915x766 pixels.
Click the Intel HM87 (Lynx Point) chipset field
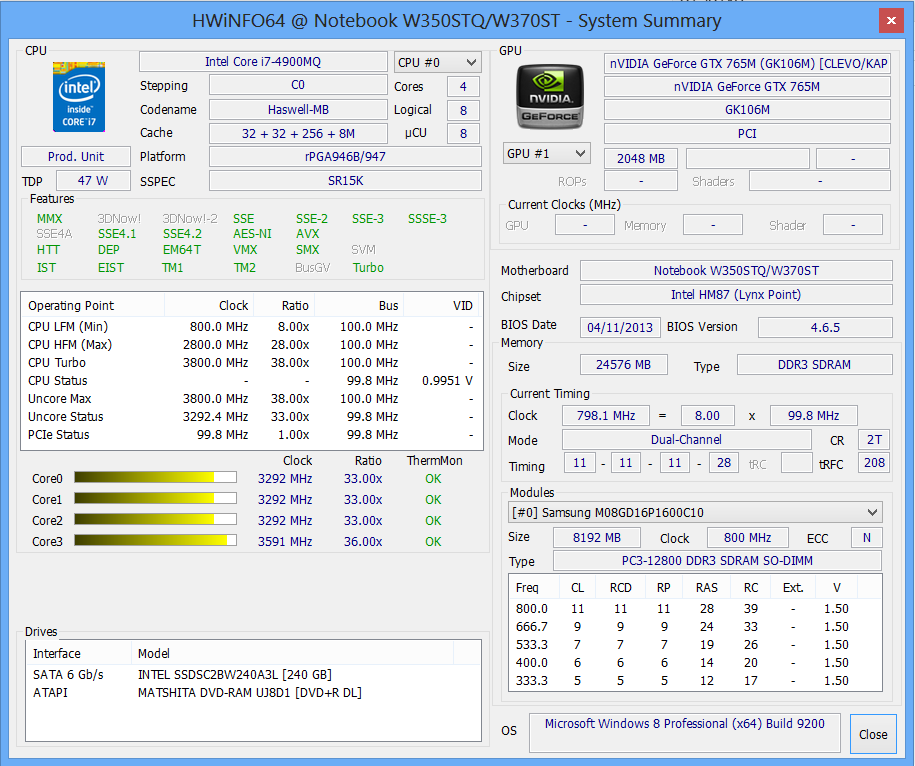coord(736,295)
